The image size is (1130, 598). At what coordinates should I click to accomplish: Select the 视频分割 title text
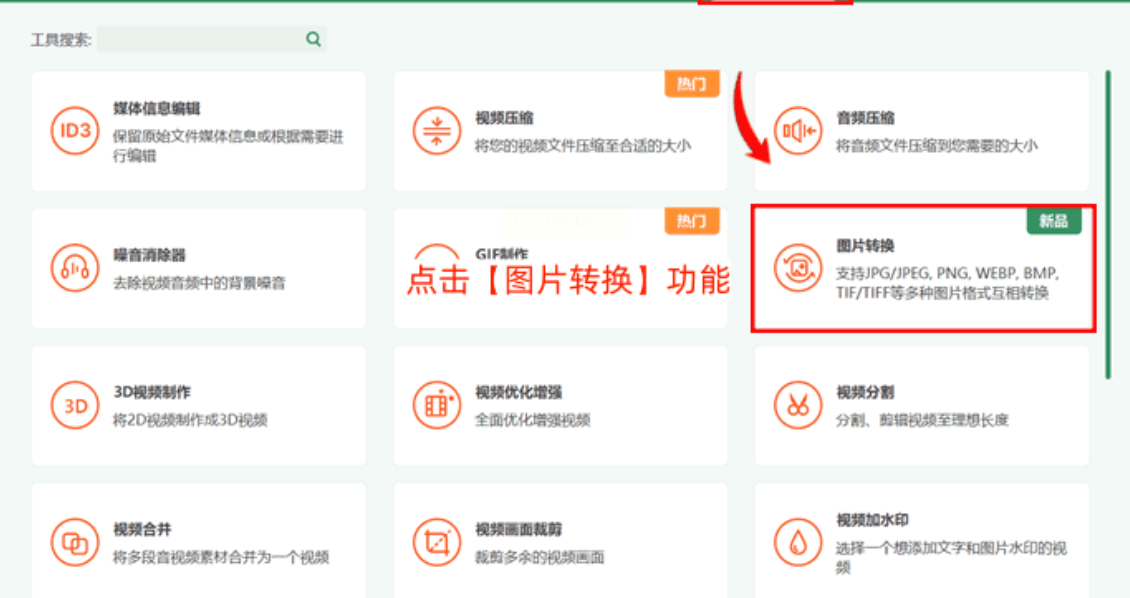tap(865, 393)
